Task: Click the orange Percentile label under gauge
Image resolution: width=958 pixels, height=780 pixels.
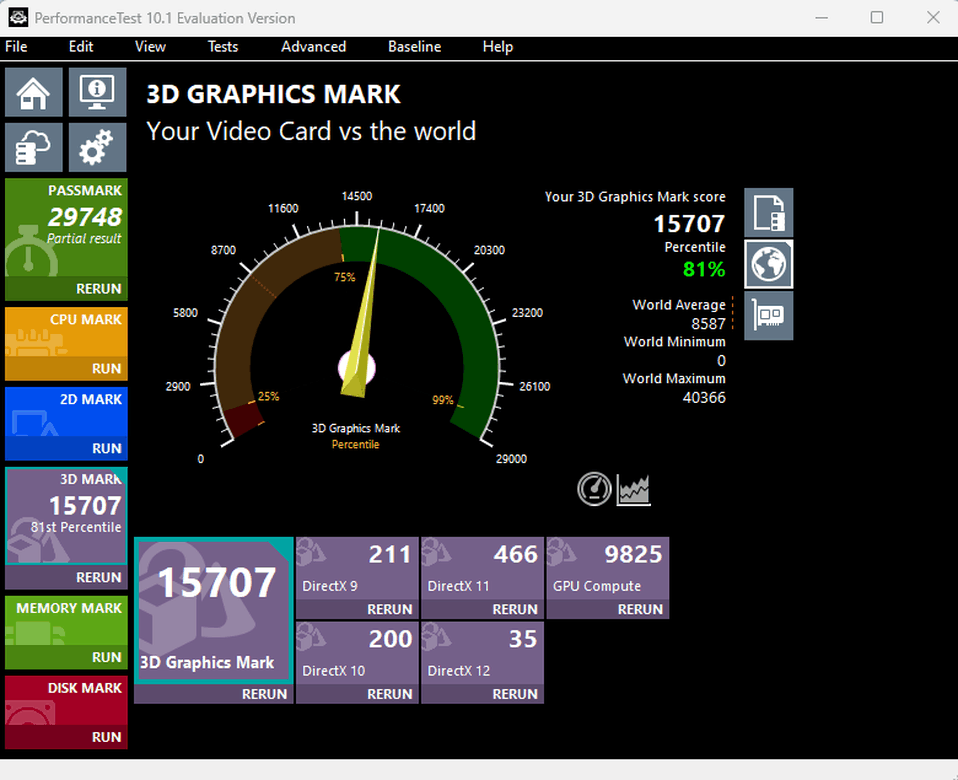Action: tap(356, 445)
